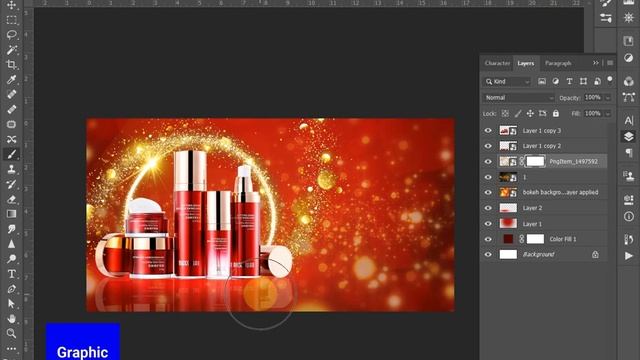Hide the bokeh background layer

click(488, 193)
